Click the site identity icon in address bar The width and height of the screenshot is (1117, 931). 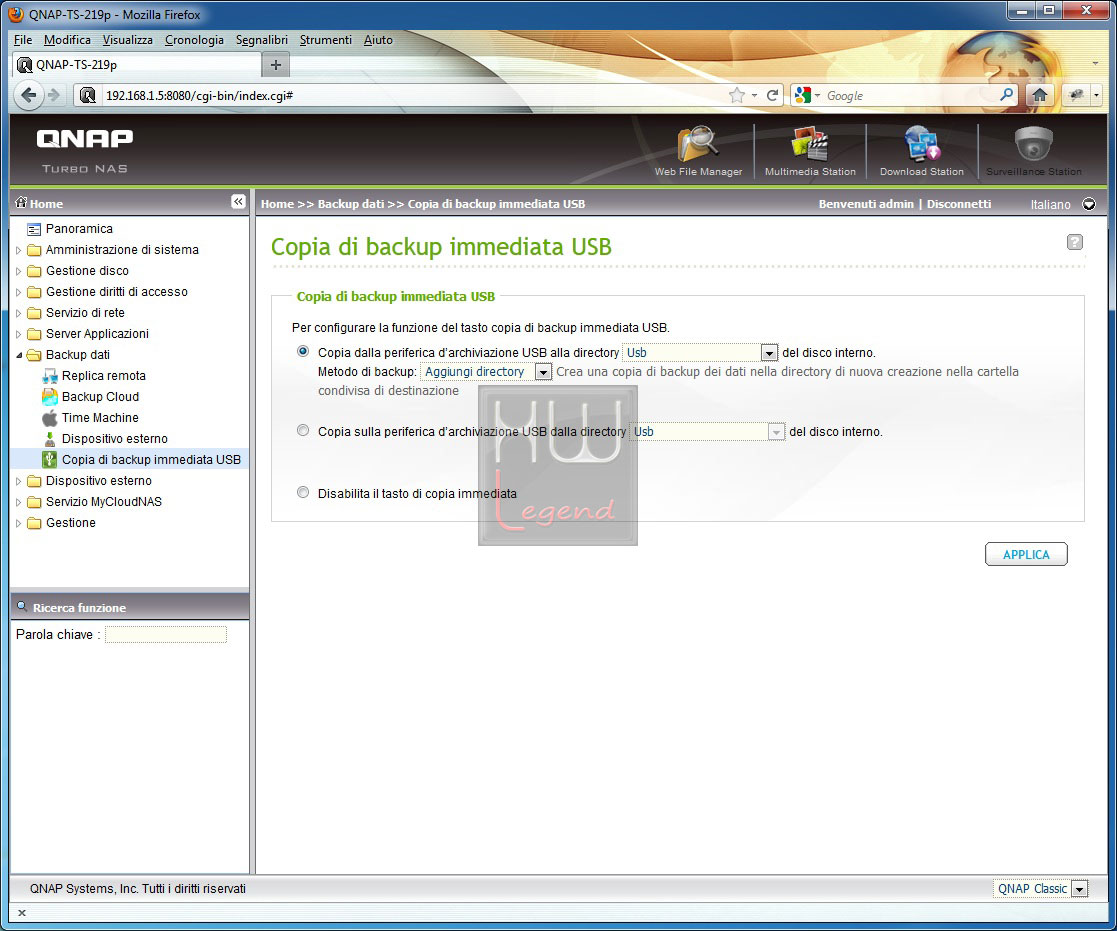coord(88,95)
